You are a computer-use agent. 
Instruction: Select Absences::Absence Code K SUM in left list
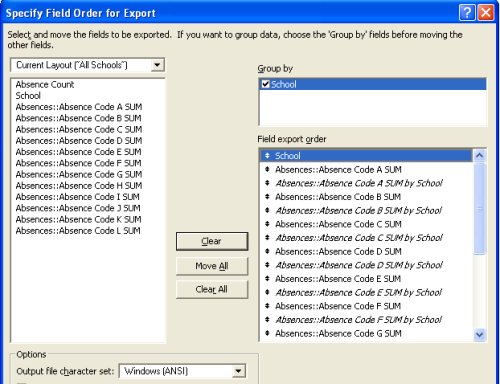(78, 220)
